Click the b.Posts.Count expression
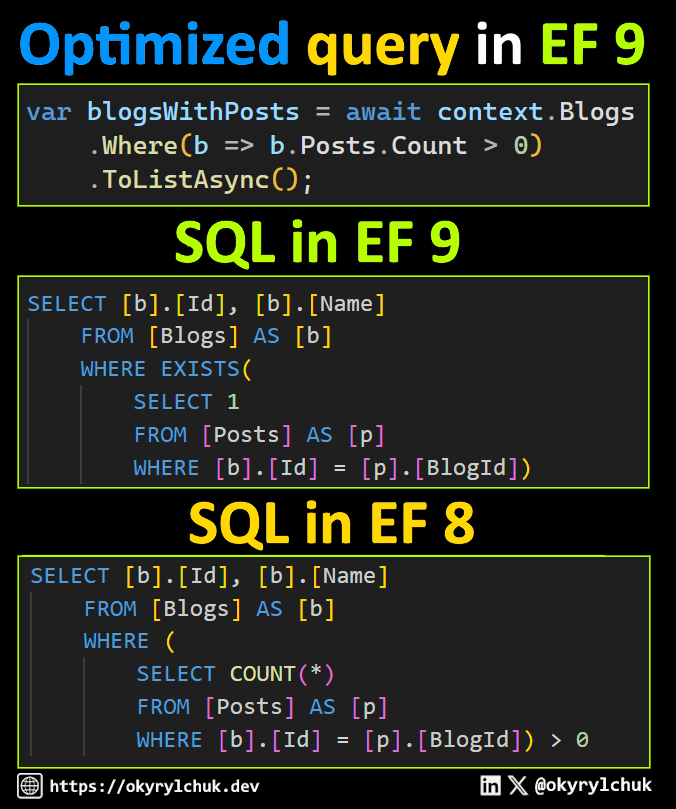Viewport: 676px width, 809px height. pyautogui.click(x=369, y=146)
